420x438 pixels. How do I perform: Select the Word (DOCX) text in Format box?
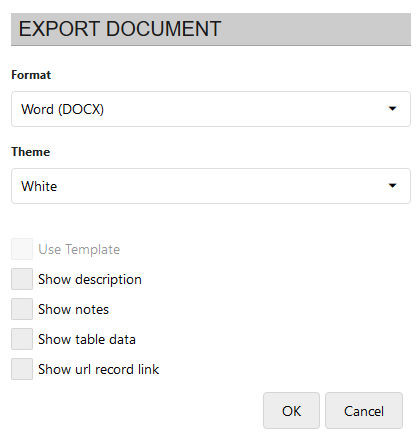pyautogui.click(x=62, y=109)
